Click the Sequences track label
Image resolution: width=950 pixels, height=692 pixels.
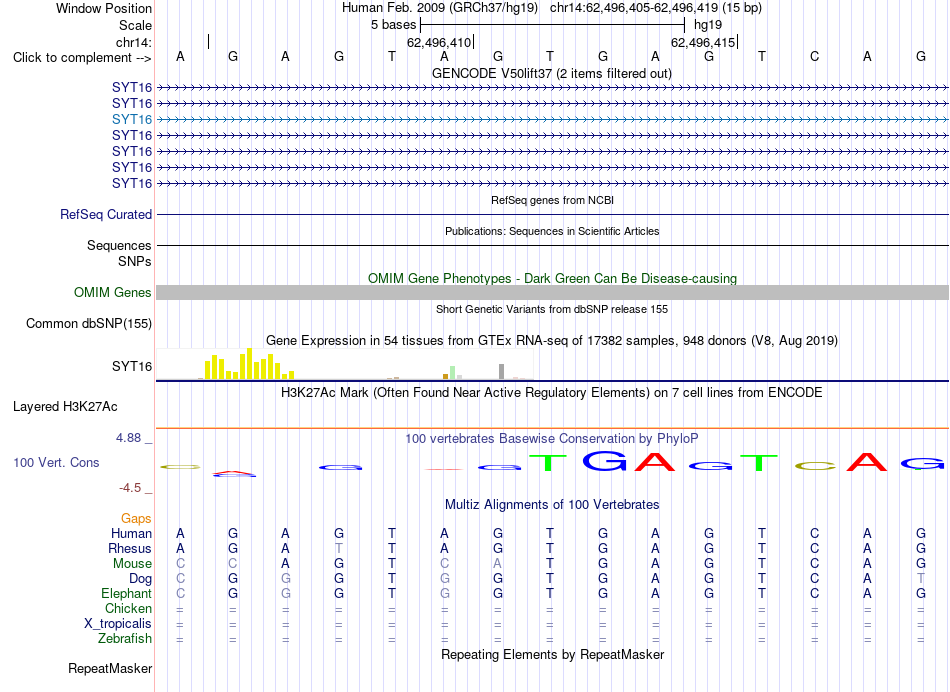tap(119, 245)
